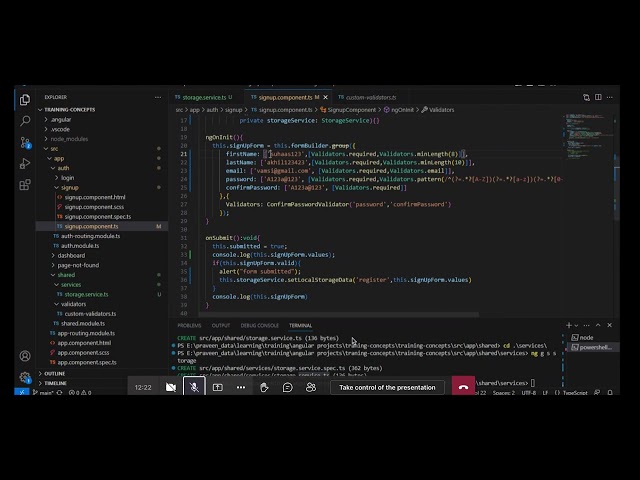Switch to DEBUG CONSOLE panel tab
640x480 pixels.
click(260, 325)
